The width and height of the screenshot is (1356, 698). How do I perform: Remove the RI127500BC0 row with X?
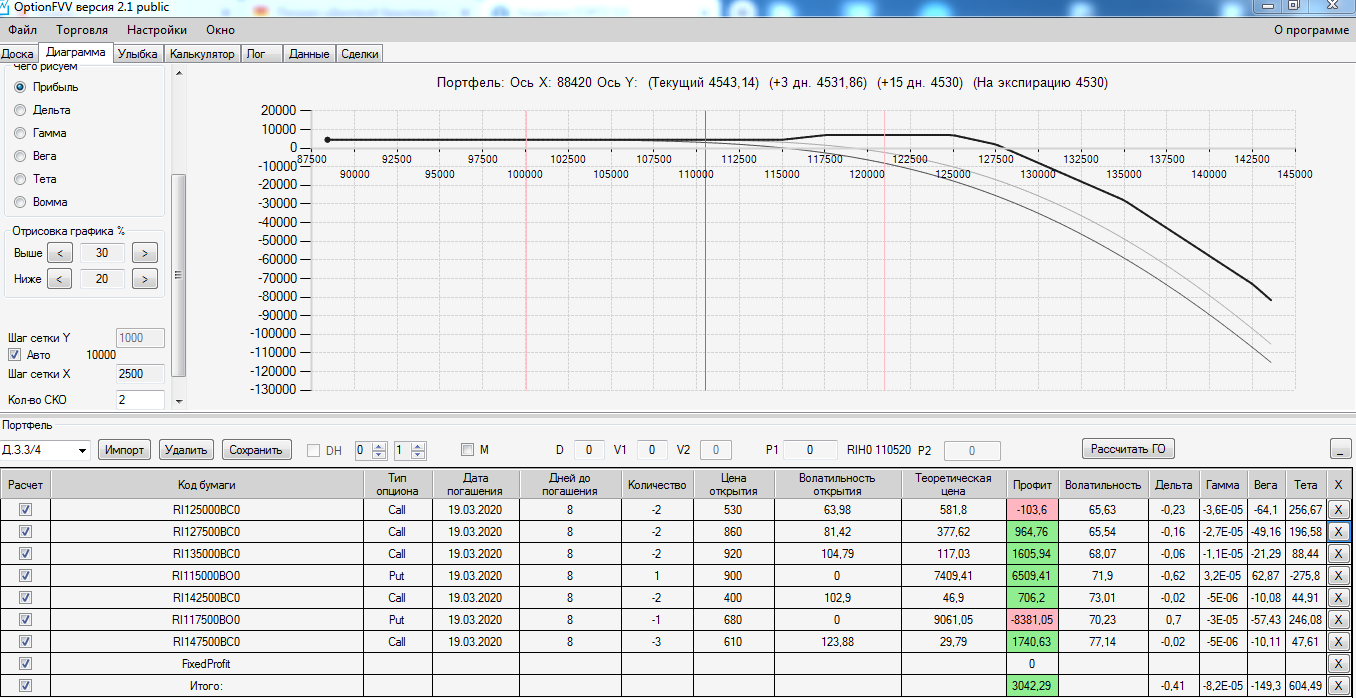[1339, 531]
